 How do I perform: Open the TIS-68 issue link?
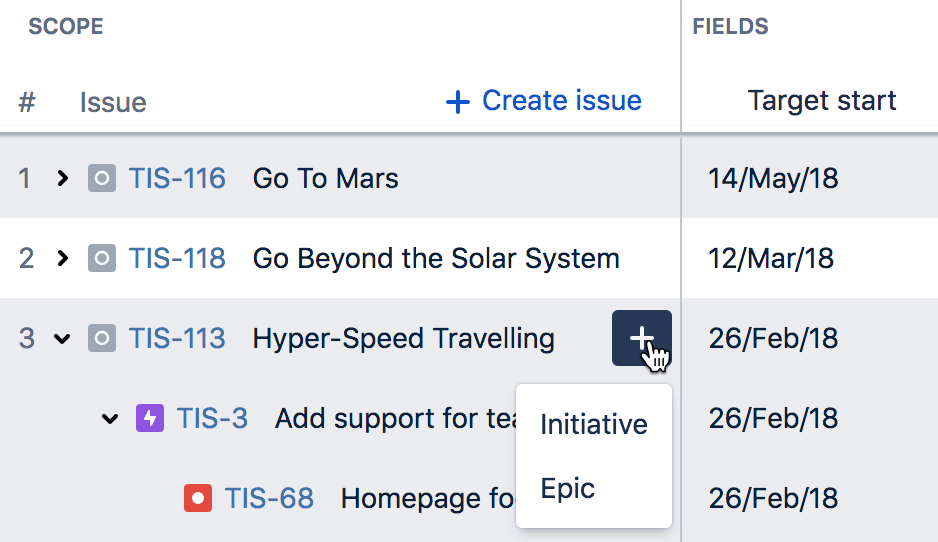(269, 498)
